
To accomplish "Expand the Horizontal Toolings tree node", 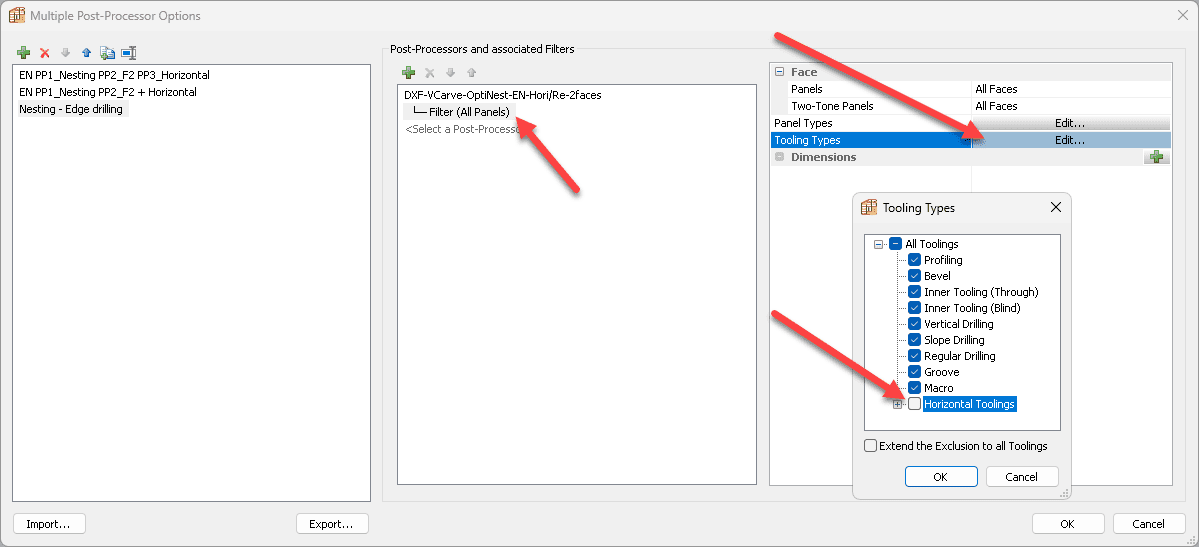I will (x=897, y=404).
